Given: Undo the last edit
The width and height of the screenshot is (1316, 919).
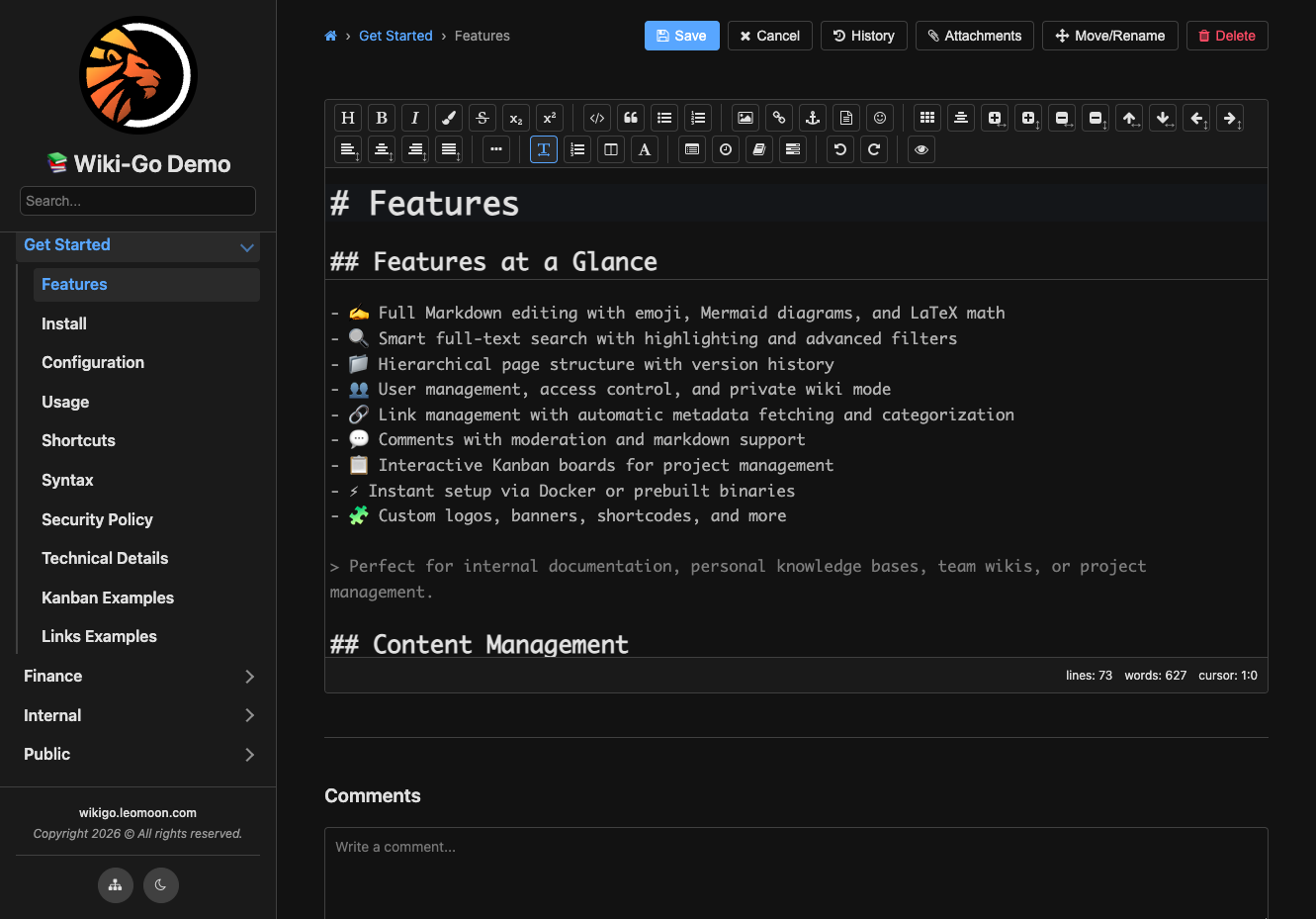Looking at the screenshot, I should 840,149.
